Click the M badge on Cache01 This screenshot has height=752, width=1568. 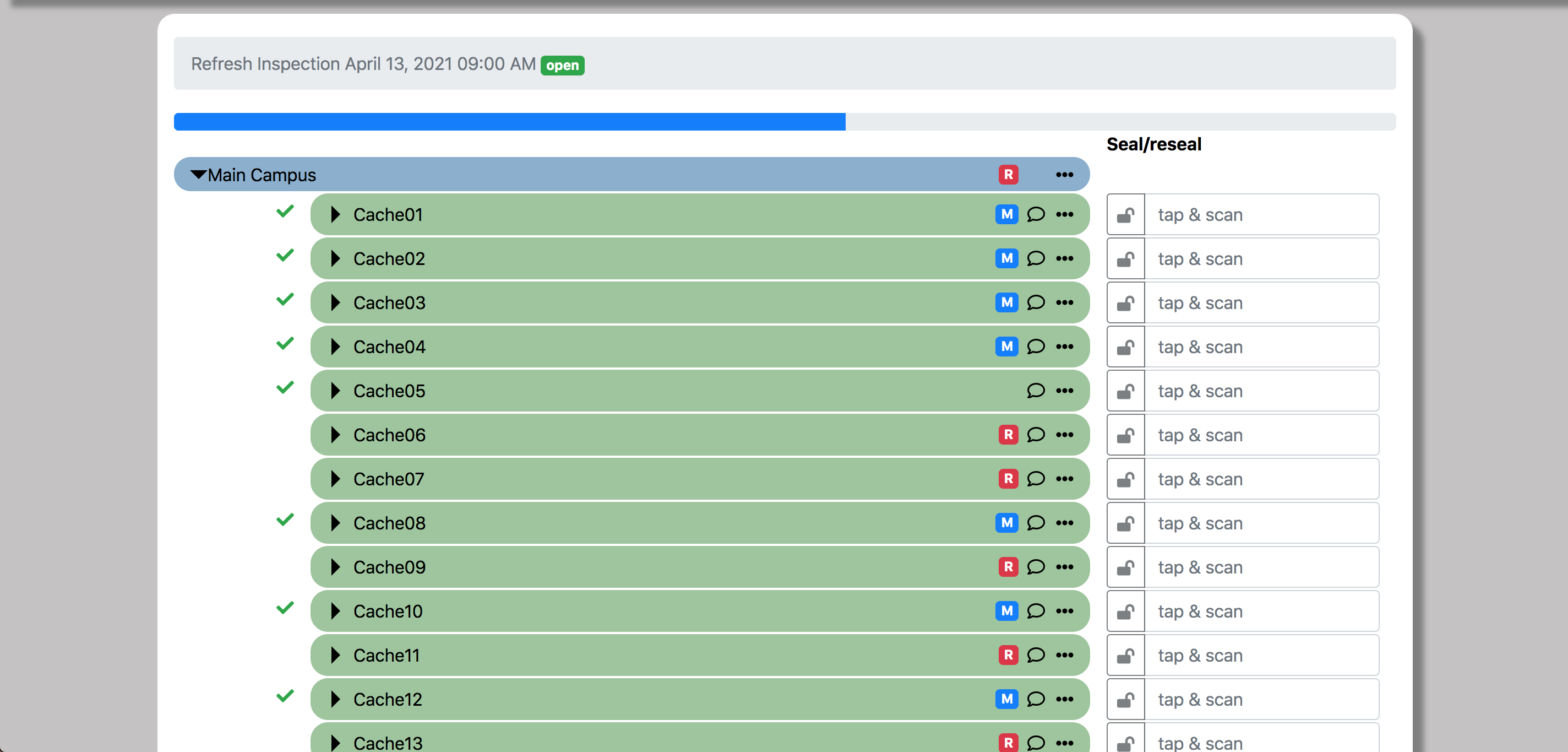(x=1007, y=214)
